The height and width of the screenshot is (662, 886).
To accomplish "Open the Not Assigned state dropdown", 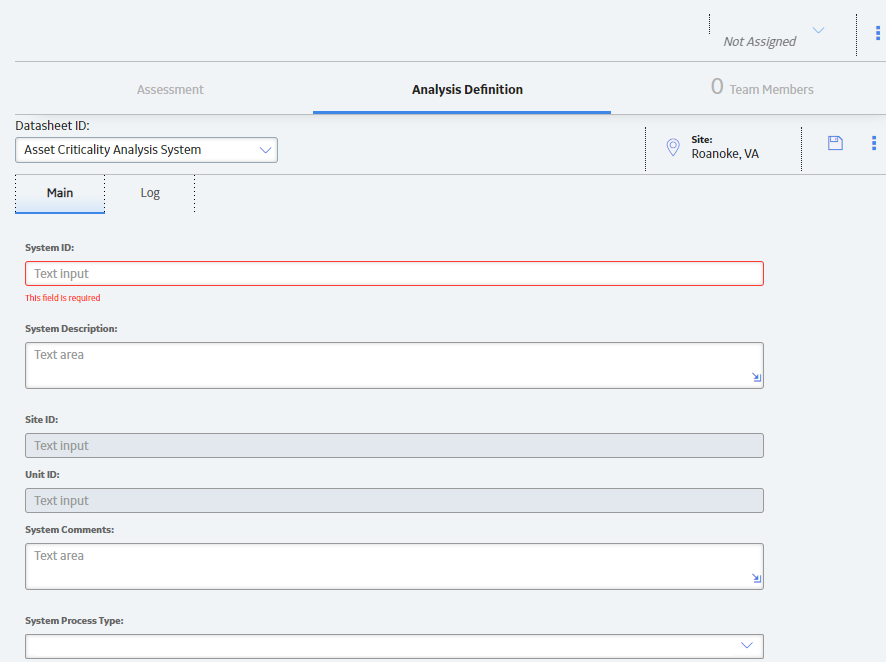I will pyautogui.click(x=774, y=36).
